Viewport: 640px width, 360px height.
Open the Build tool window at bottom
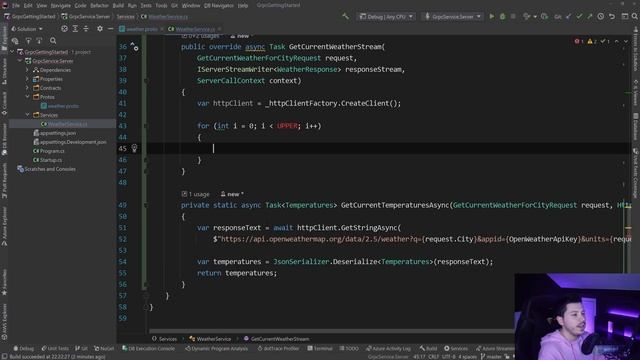tap(428, 349)
